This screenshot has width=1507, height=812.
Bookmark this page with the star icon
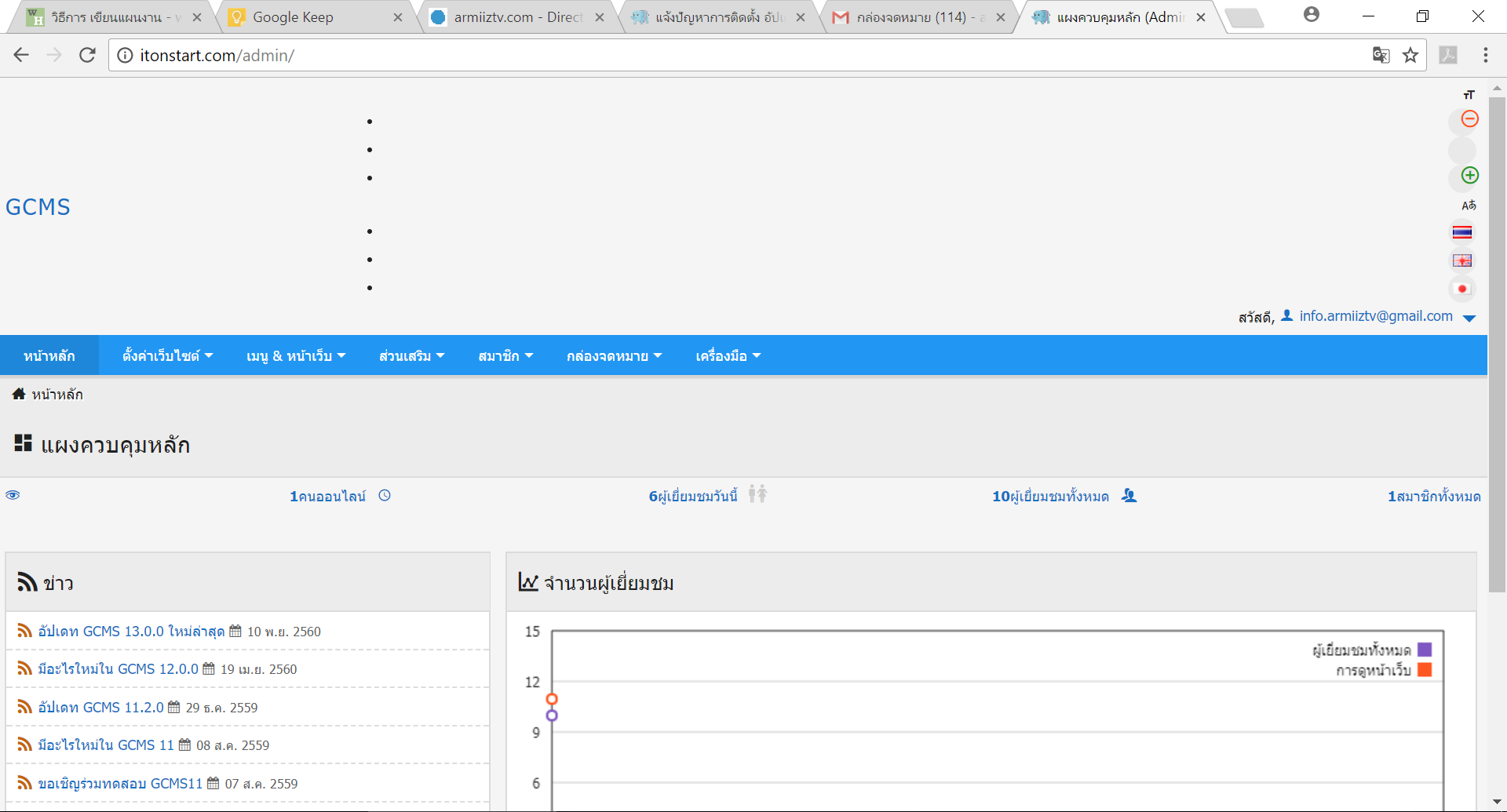[x=1410, y=55]
